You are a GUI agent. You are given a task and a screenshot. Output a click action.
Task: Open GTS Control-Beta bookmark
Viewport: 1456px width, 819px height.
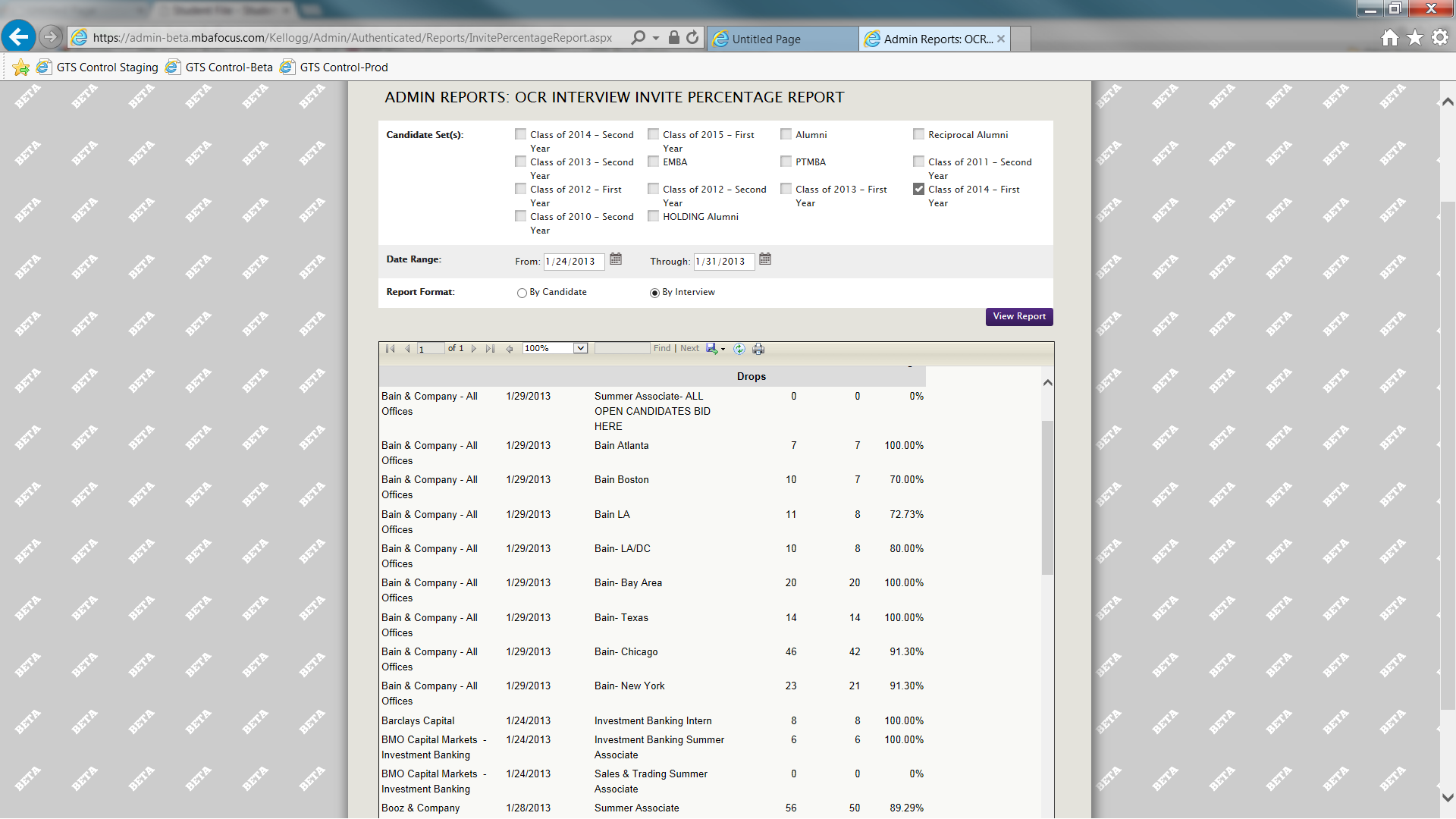(x=220, y=67)
